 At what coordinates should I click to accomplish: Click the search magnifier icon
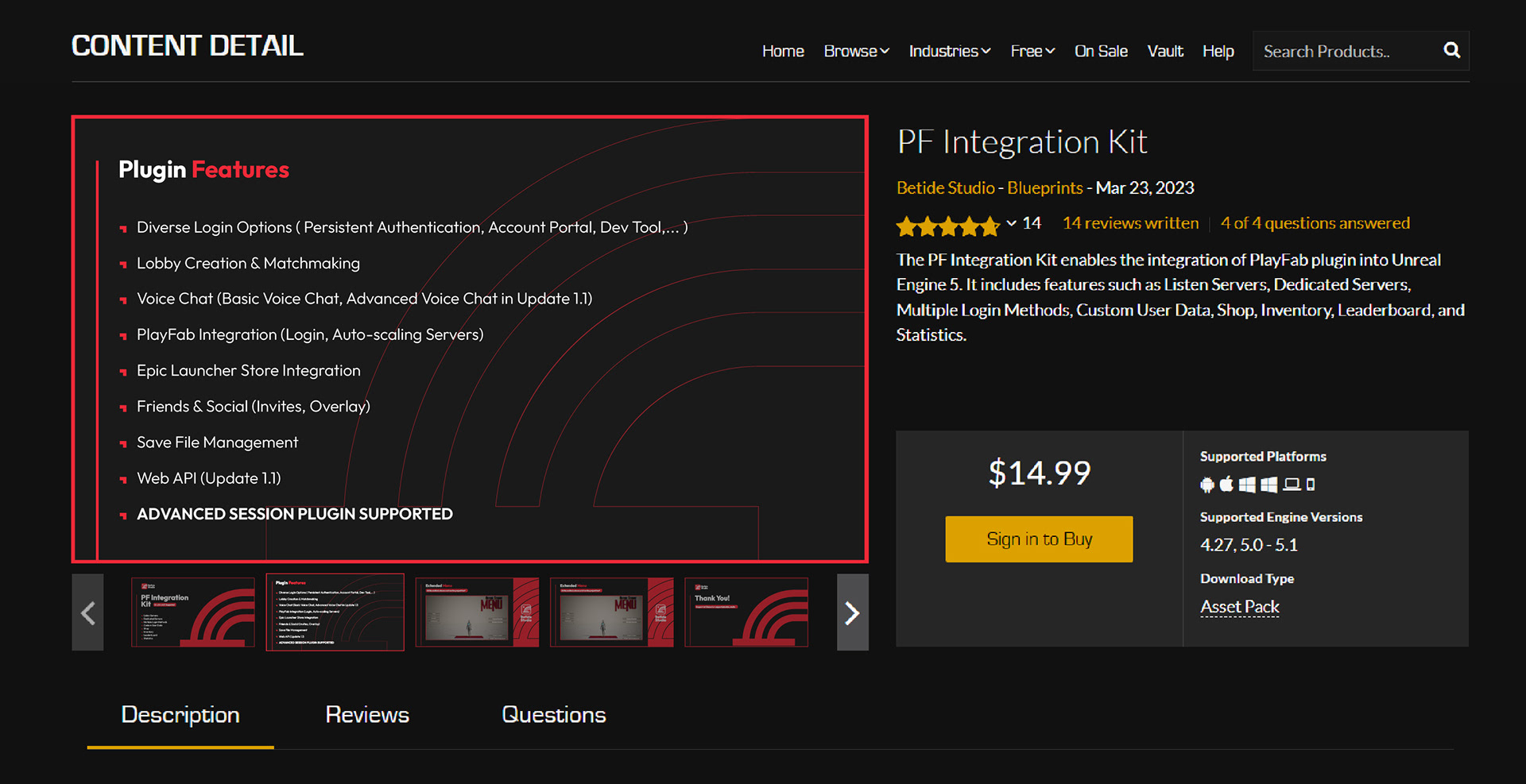tap(1451, 51)
